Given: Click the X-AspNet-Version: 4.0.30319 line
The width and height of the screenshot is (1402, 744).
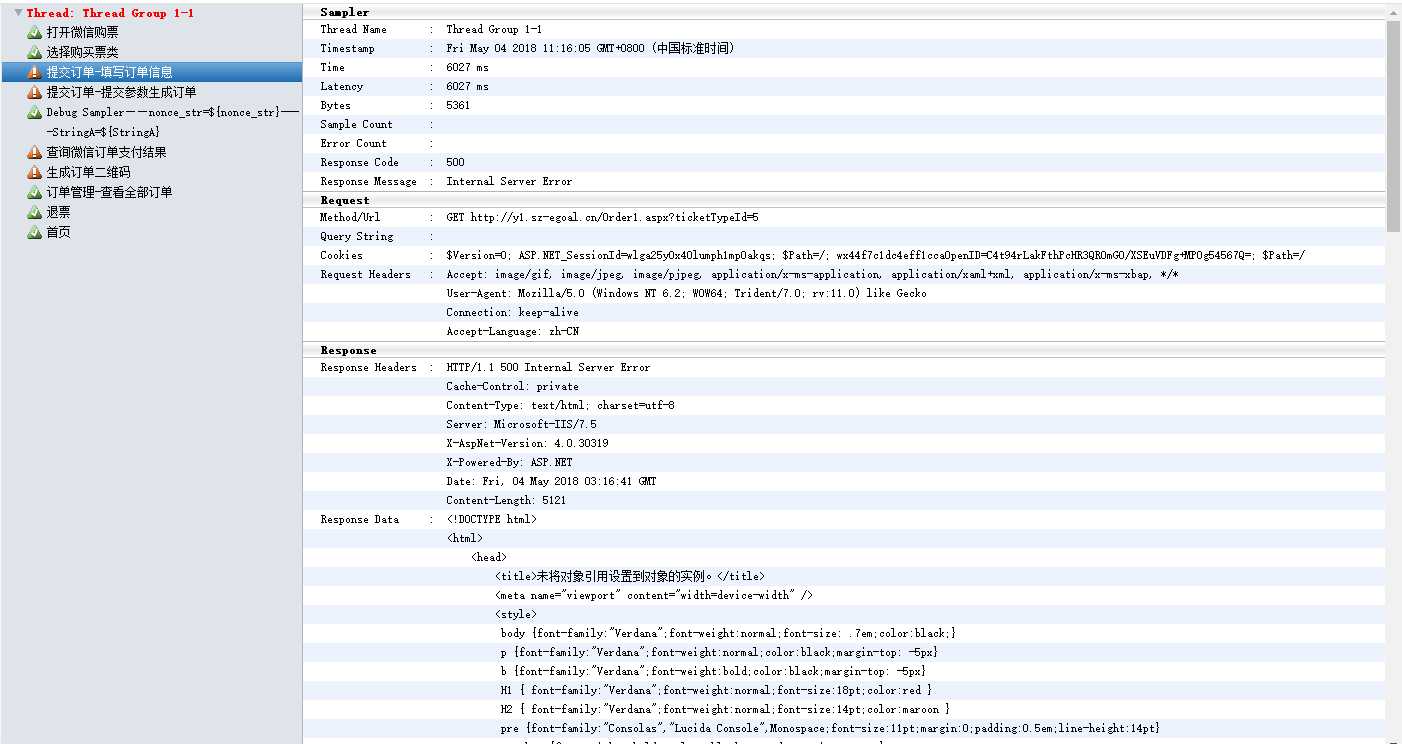Looking at the screenshot, I should [x=527, y=443].
